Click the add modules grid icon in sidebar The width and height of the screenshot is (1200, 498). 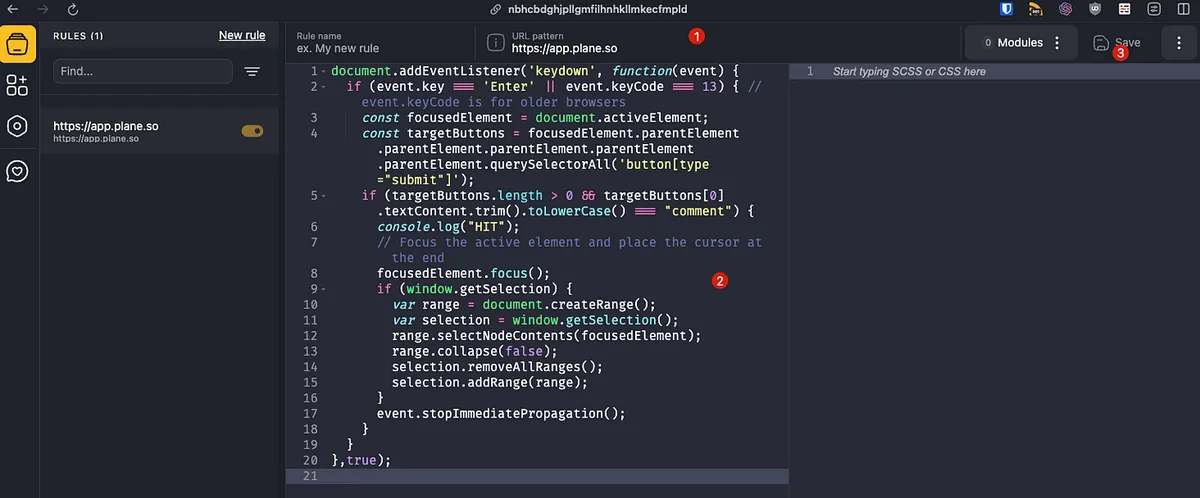(x=17, y=85)
